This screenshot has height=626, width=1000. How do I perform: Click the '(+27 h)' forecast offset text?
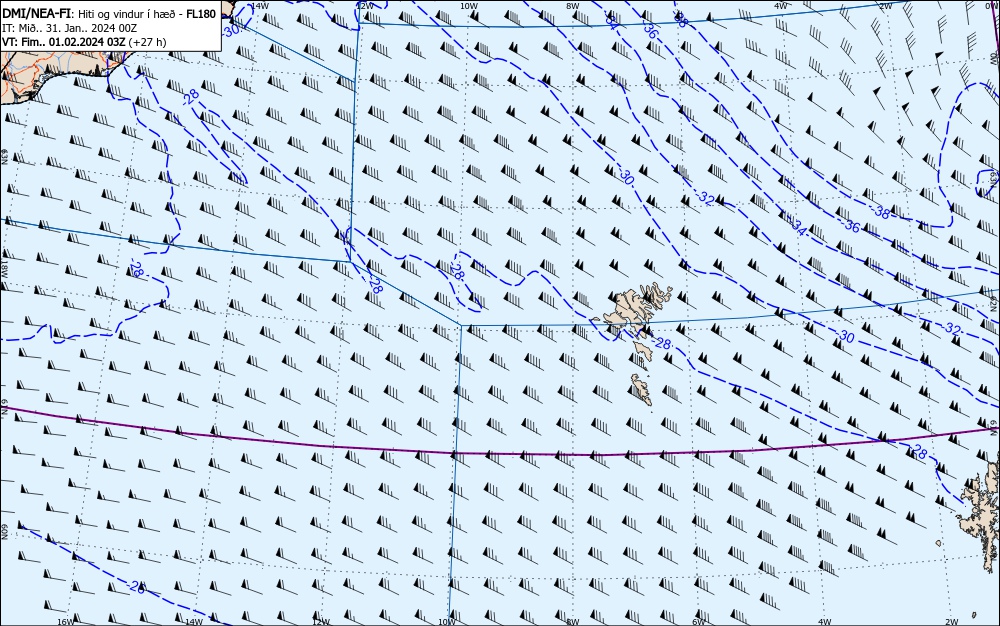coord(147,42)
